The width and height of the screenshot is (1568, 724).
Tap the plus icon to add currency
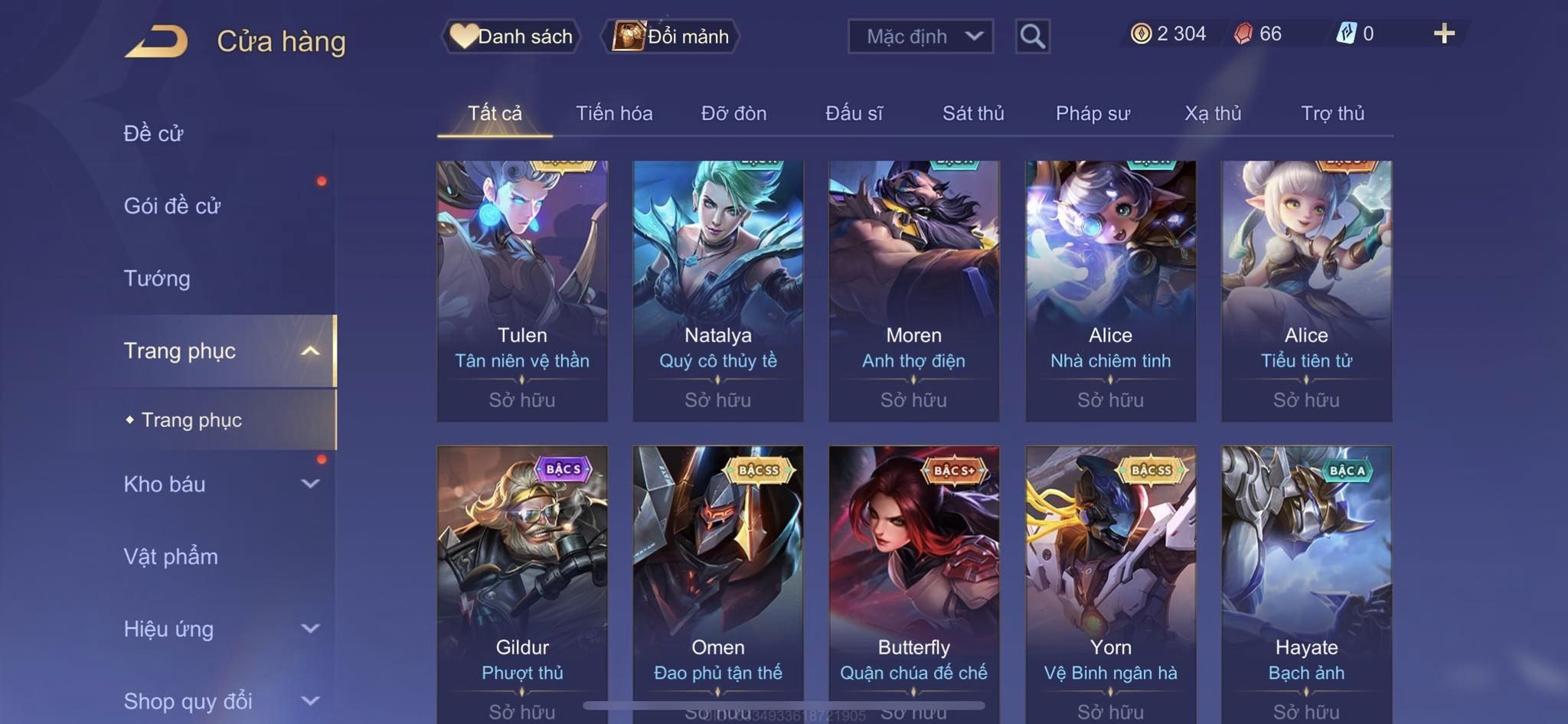[1444, 34]
